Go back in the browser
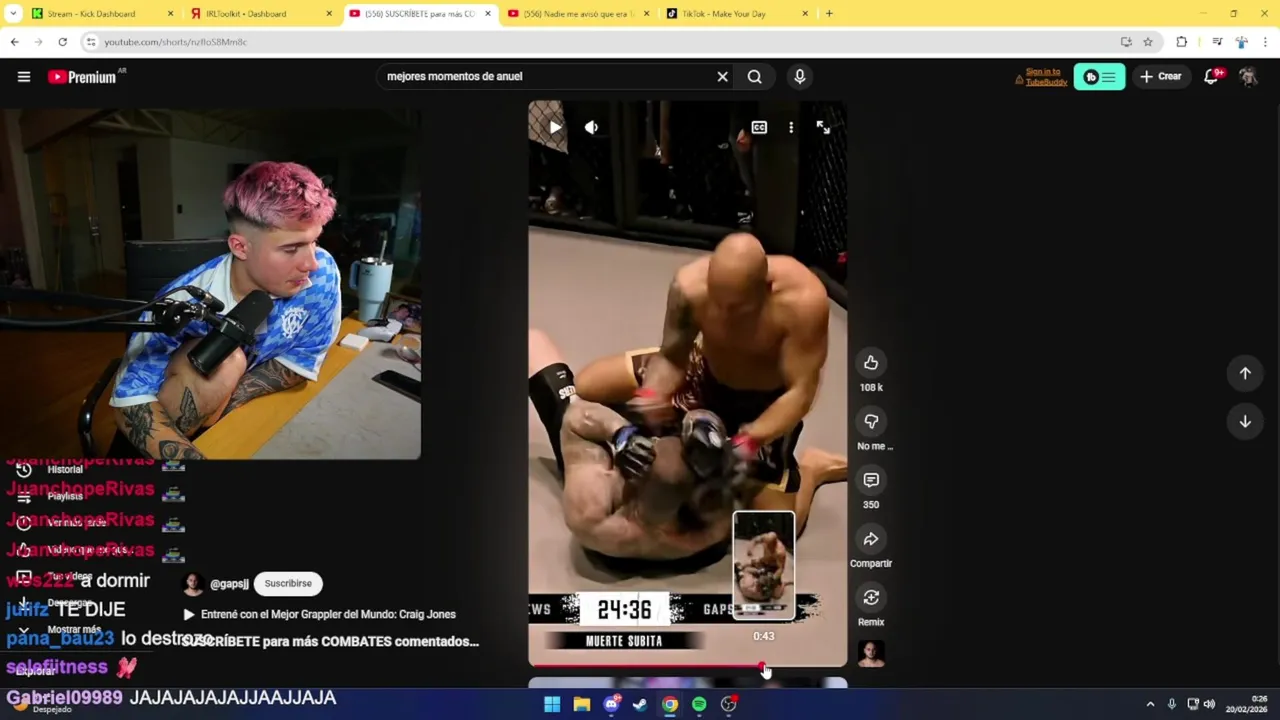The height and width of the screenshot is (720, 1280). (14, 42)
